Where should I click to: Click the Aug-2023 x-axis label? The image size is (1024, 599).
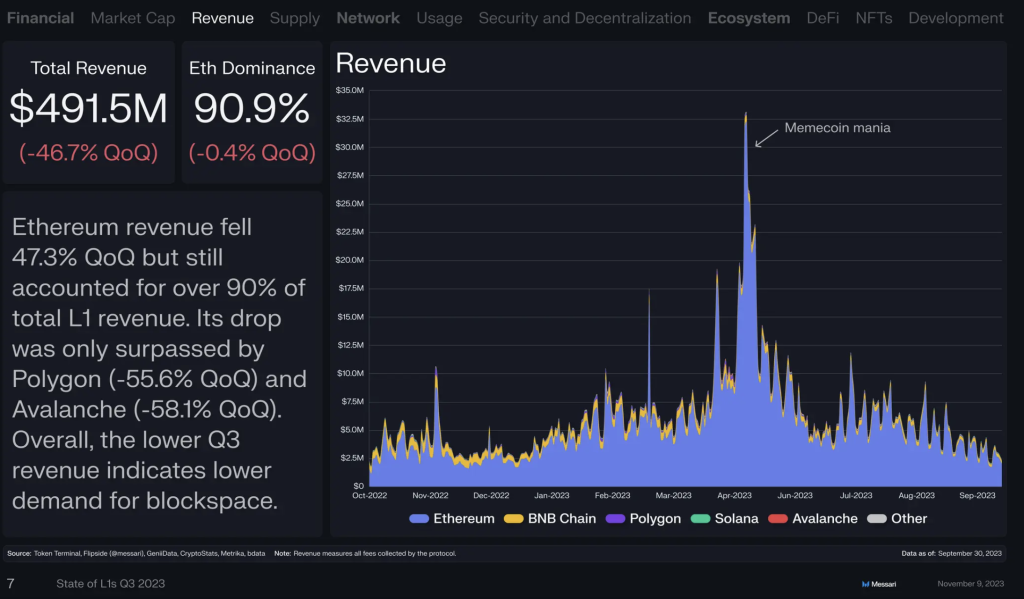[916, 495]
